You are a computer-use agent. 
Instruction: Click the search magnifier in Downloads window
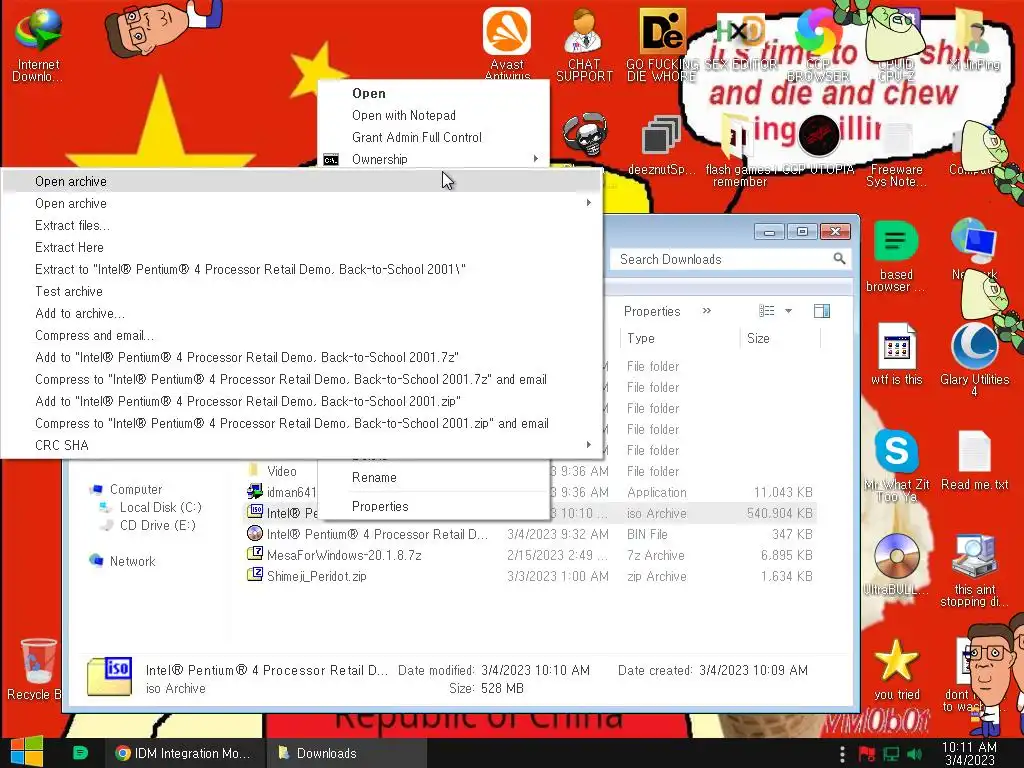tap(839, 259)
